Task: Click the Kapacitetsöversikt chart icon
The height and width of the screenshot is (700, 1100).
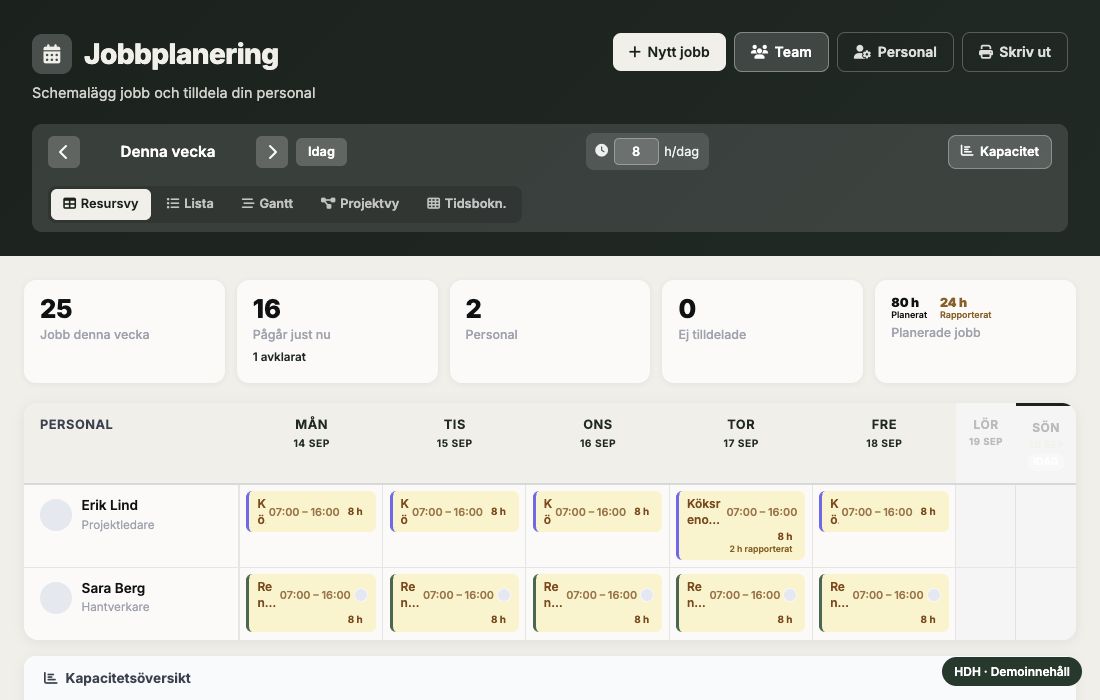Action: [51, 678]
